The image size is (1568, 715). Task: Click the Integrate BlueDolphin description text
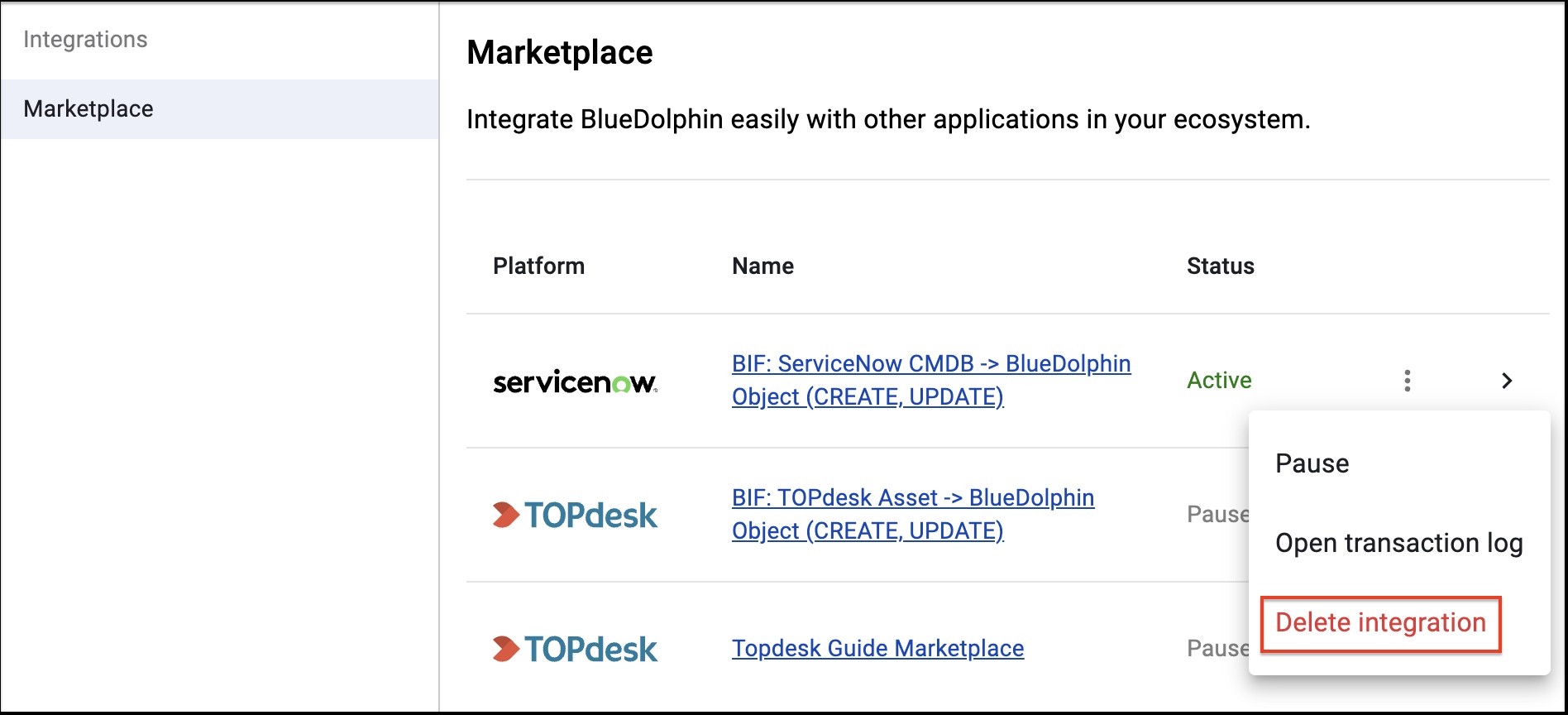tap(888, 119)
